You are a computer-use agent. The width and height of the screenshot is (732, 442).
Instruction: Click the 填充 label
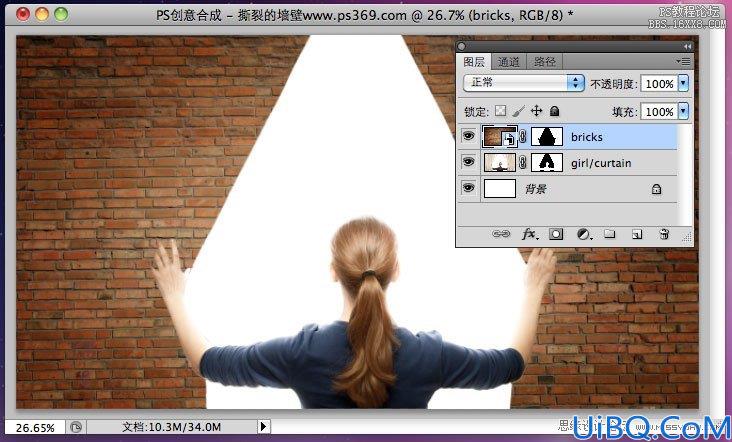625,112
